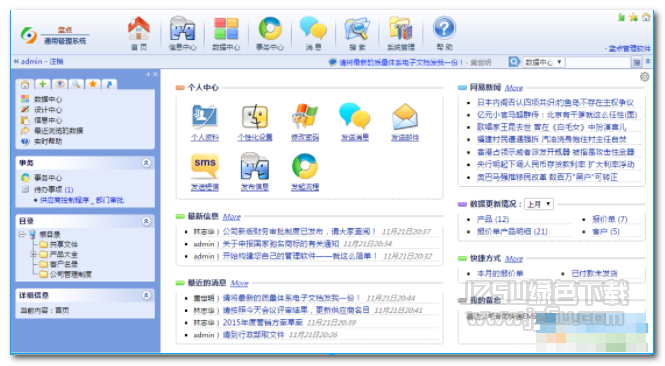Click the small home icon at top right
Screen dimensions: 665x366
pos(646,17)
